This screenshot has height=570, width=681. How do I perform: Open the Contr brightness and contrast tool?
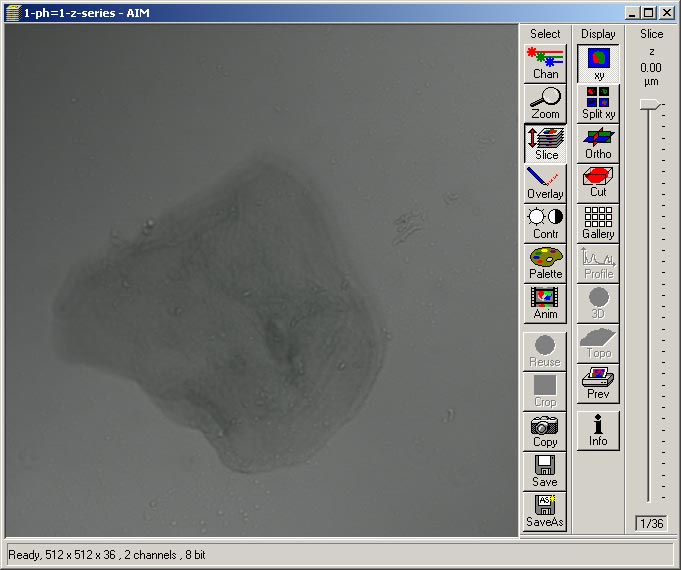(x=545, y=224)
